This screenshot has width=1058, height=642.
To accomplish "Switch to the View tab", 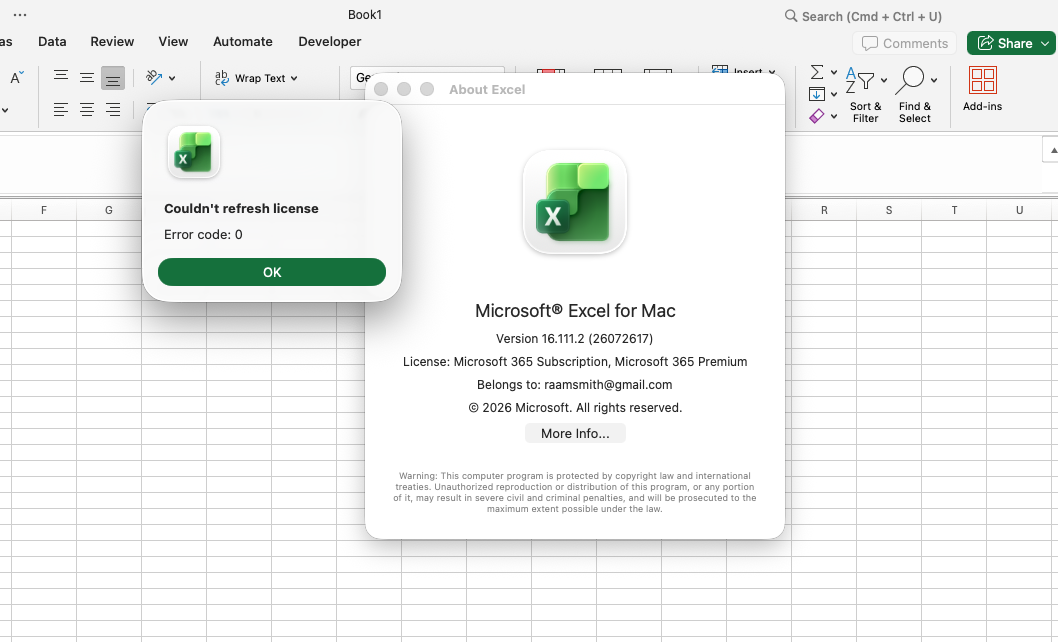I will (x=173, y=41).
